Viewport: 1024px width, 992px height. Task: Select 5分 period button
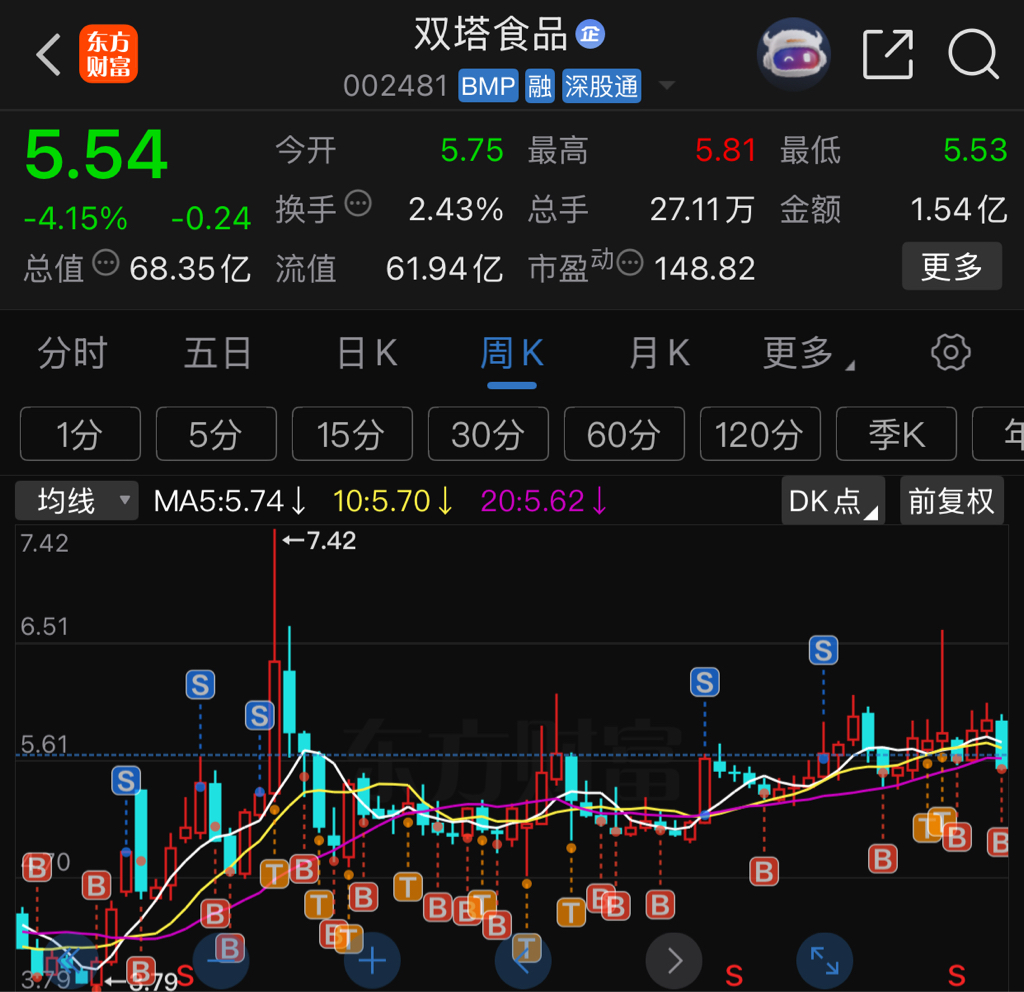216,434
